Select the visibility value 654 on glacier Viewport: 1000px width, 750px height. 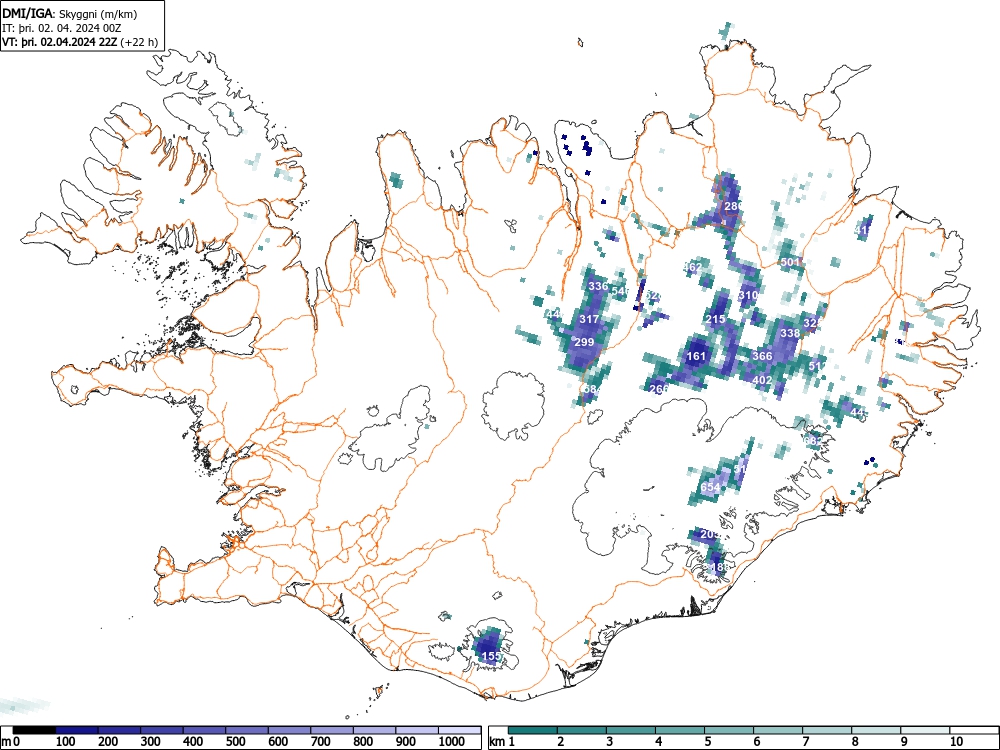[710, 487]
